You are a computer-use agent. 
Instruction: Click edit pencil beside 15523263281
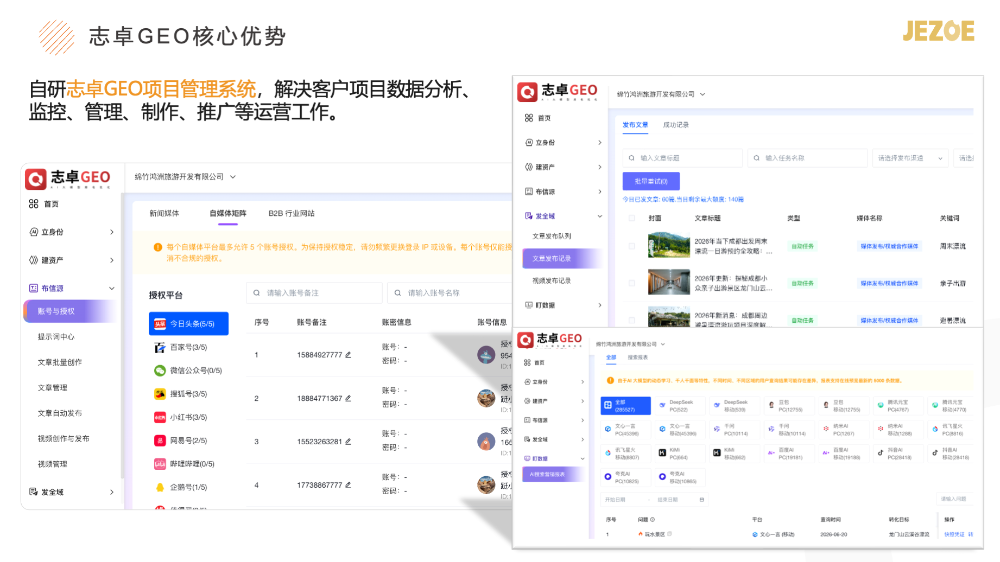click(348, 441)
